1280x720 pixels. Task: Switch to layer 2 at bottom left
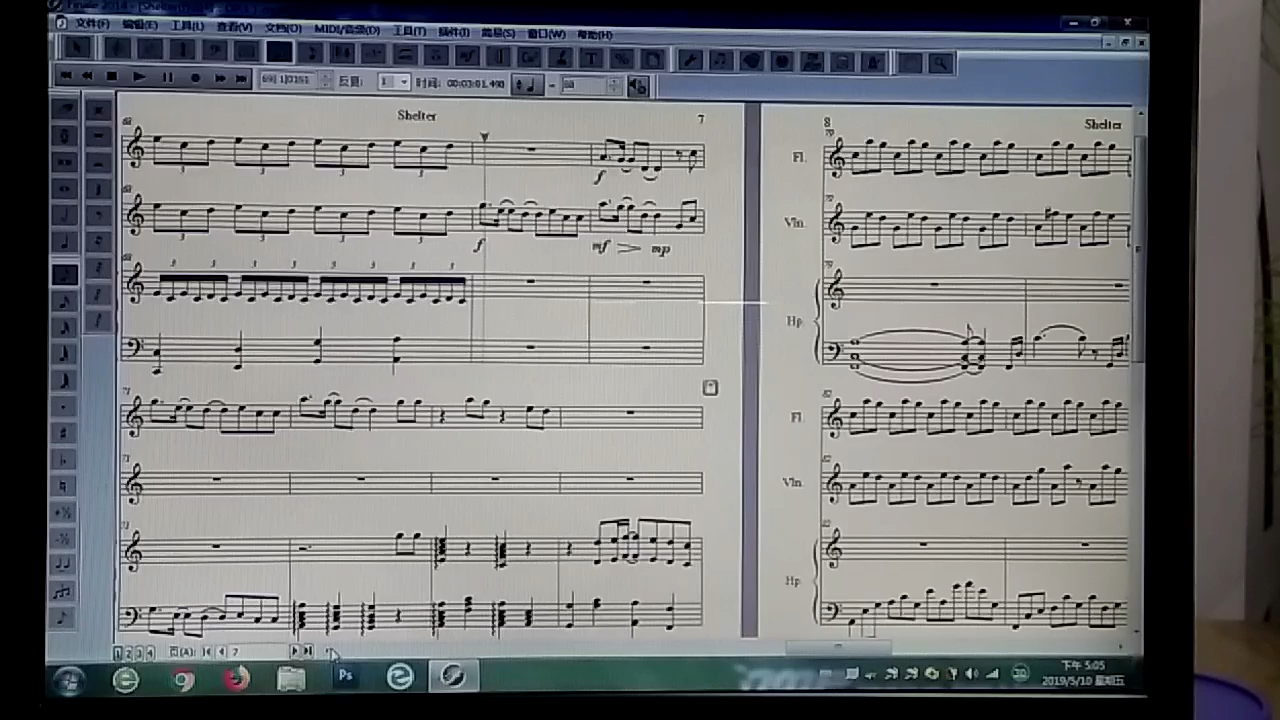(129, 652)
